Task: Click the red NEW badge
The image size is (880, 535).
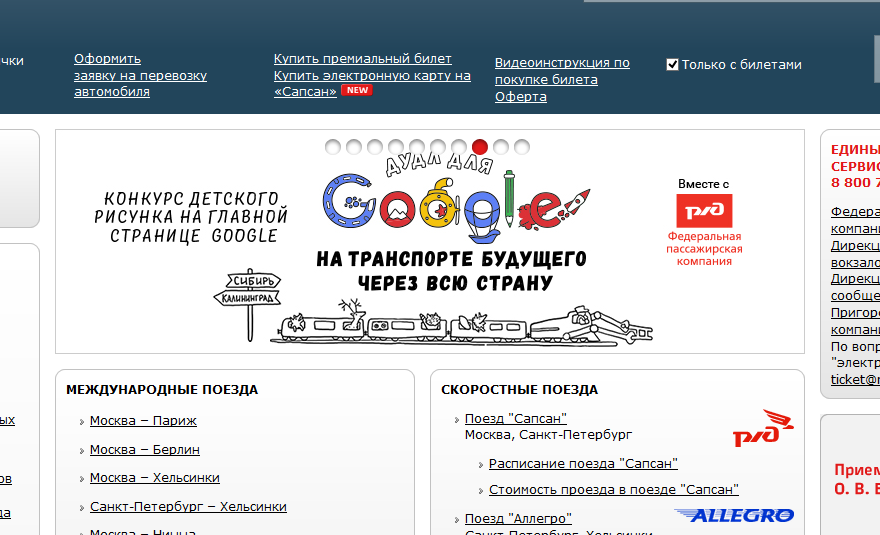Action: (x=357, y=90)
